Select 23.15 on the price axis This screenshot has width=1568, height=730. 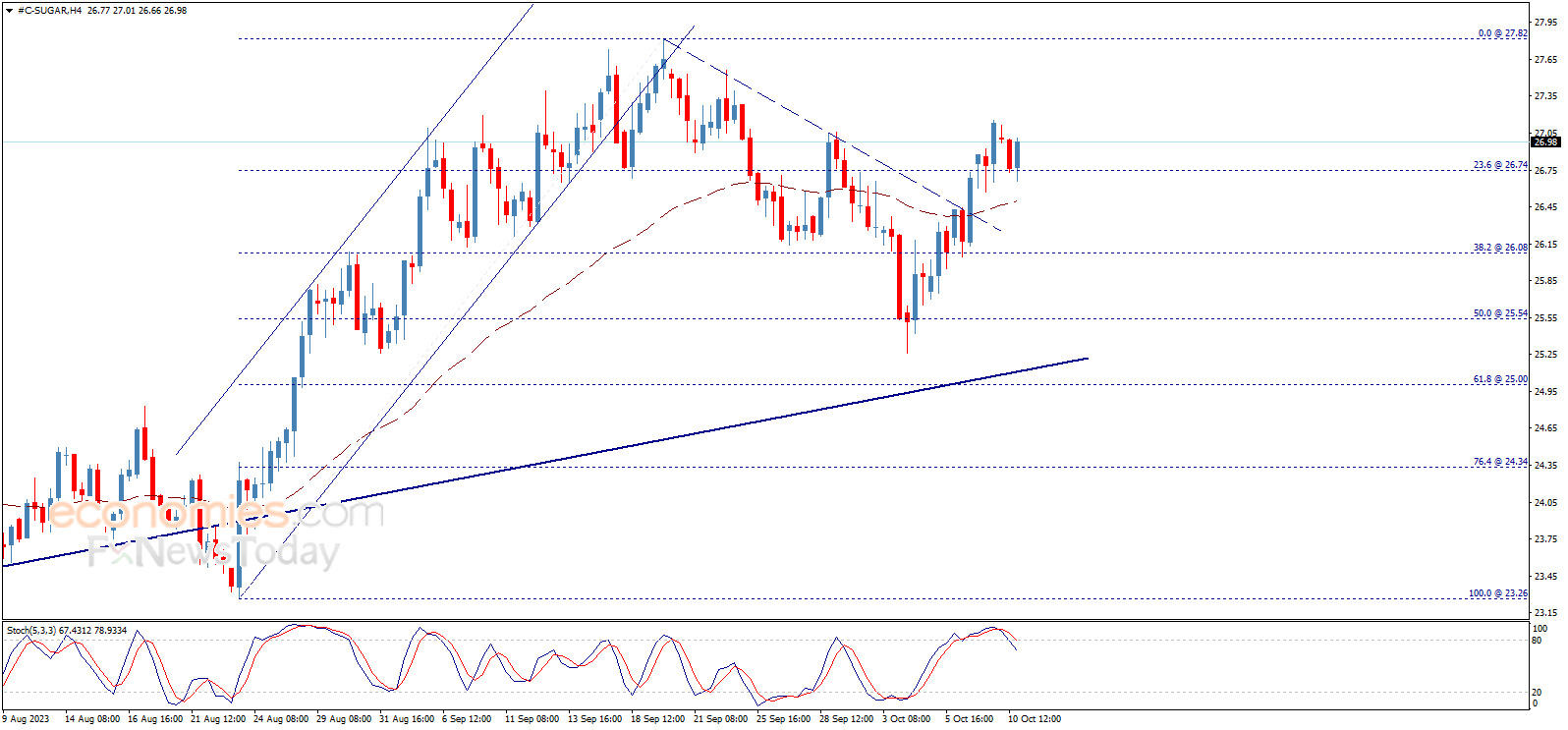(1545, 613)
